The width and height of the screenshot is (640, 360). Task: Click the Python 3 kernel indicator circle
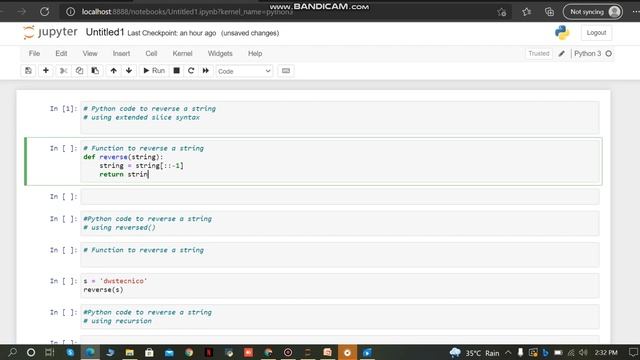[609, 53]
